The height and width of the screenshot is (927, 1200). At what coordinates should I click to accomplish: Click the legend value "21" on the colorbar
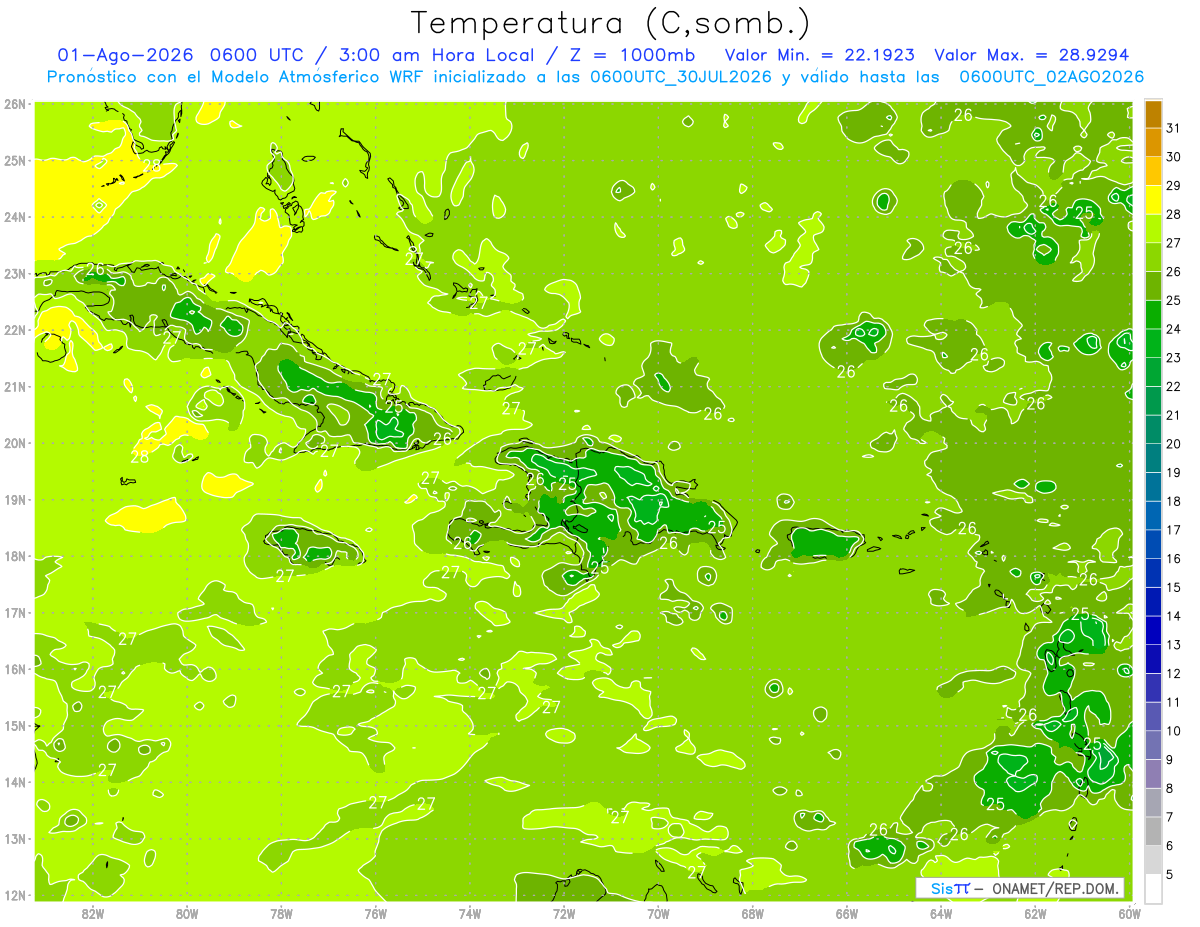coord(1174,415)
